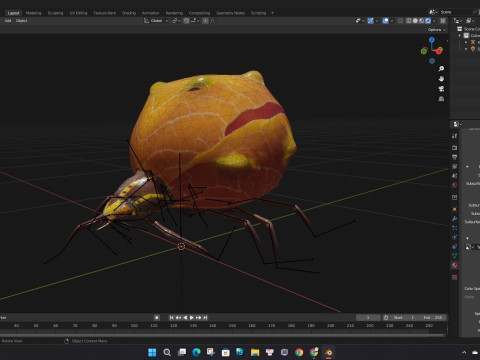The width and height of the screenshot is (480, 360).
Task: Switch to the Layout workspace tab
Action: click(x=13, y=13)
